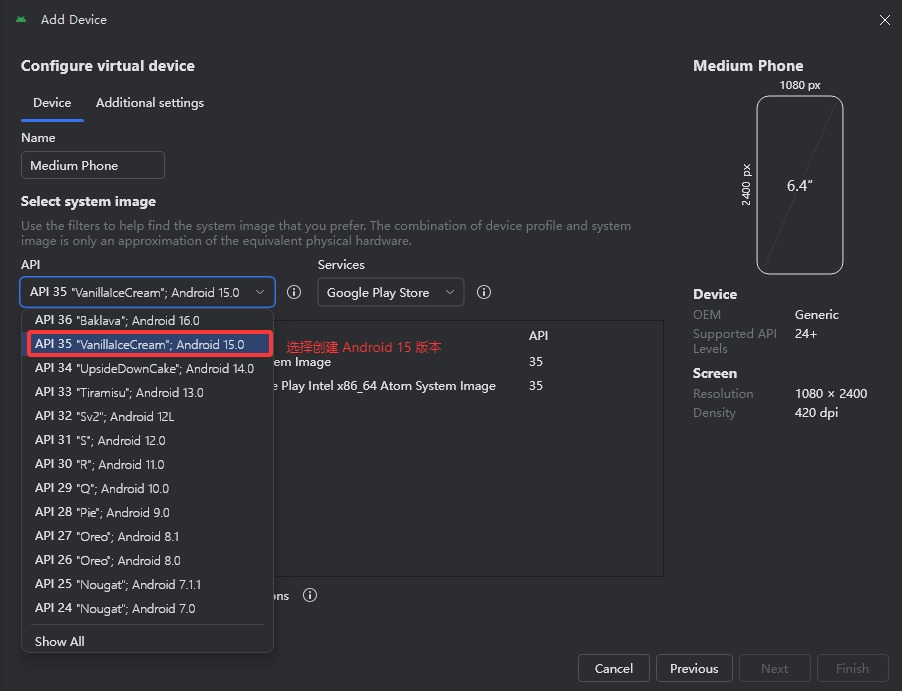This screenshot has width=902, height=691.
Task: Click the Next button
Action: (775, 669)
